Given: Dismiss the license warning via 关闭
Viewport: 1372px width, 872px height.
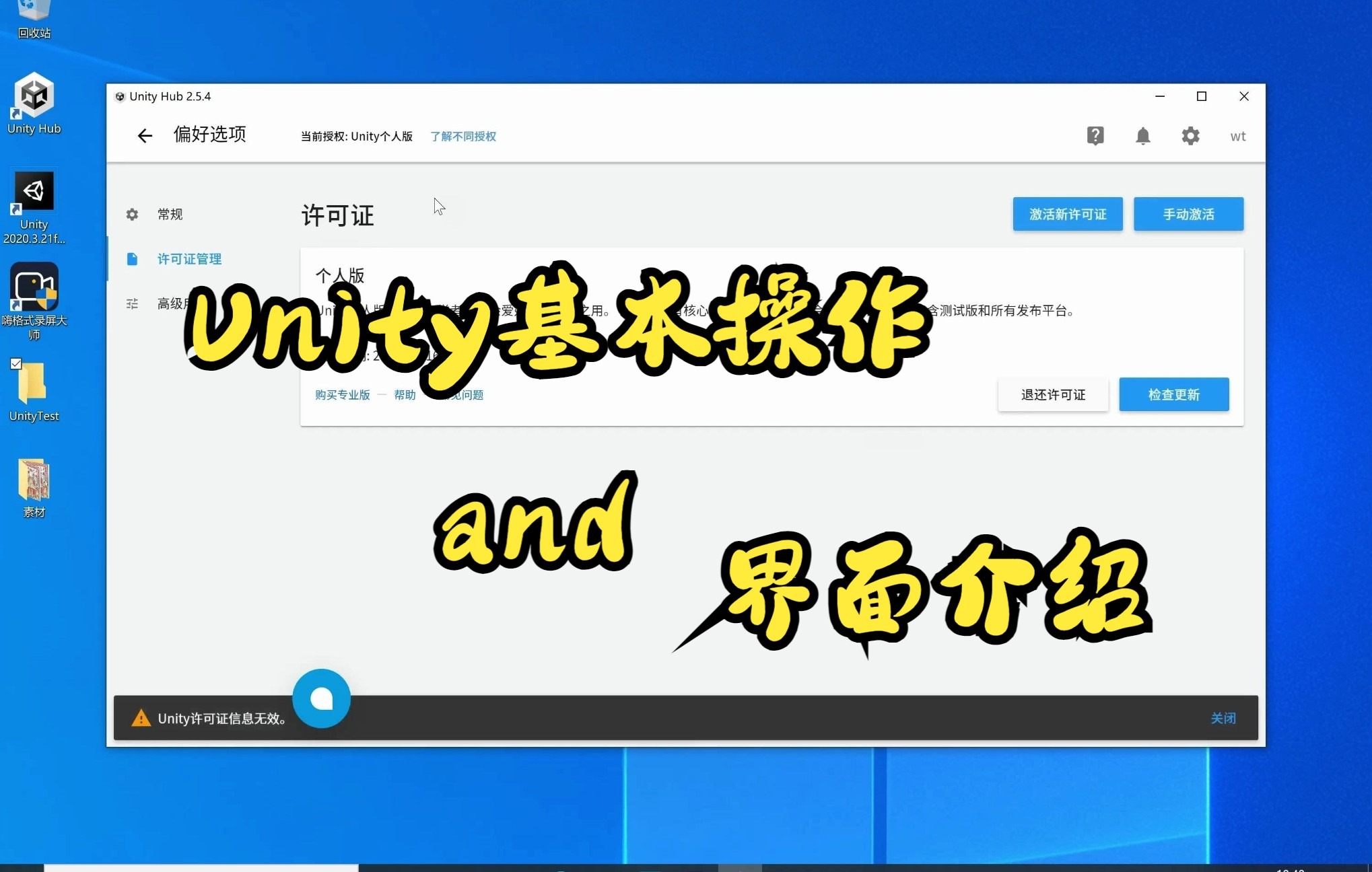Looking at the screenshot, I should coord(1223,718).
